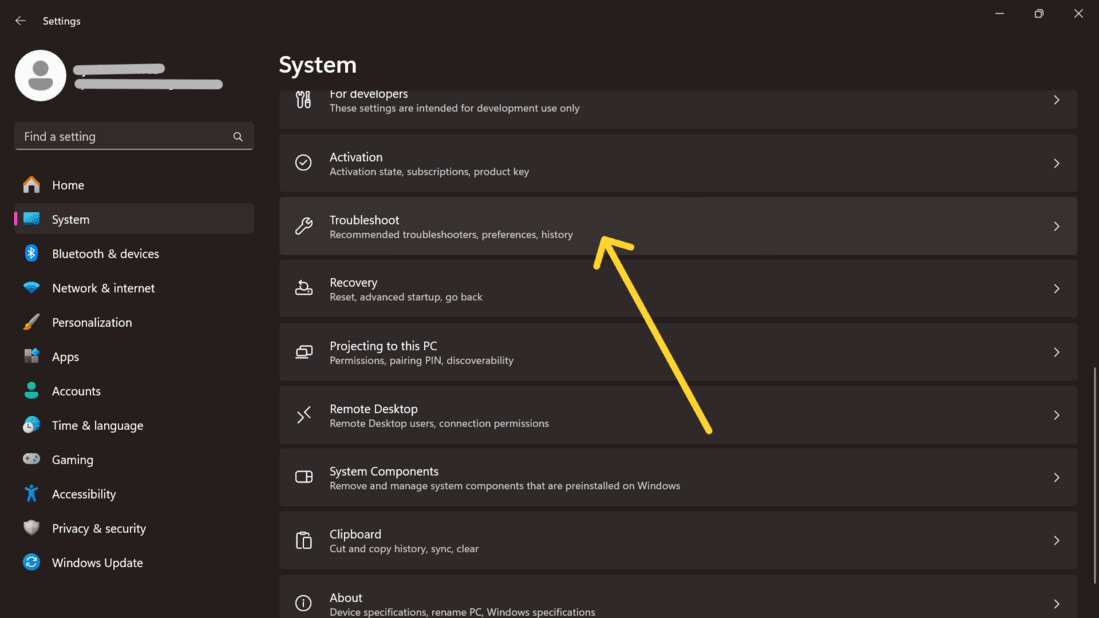Click the Clipboard icon
This screenshot has height=618, width=1099.
pyautogui.click(x=304, y=541)
